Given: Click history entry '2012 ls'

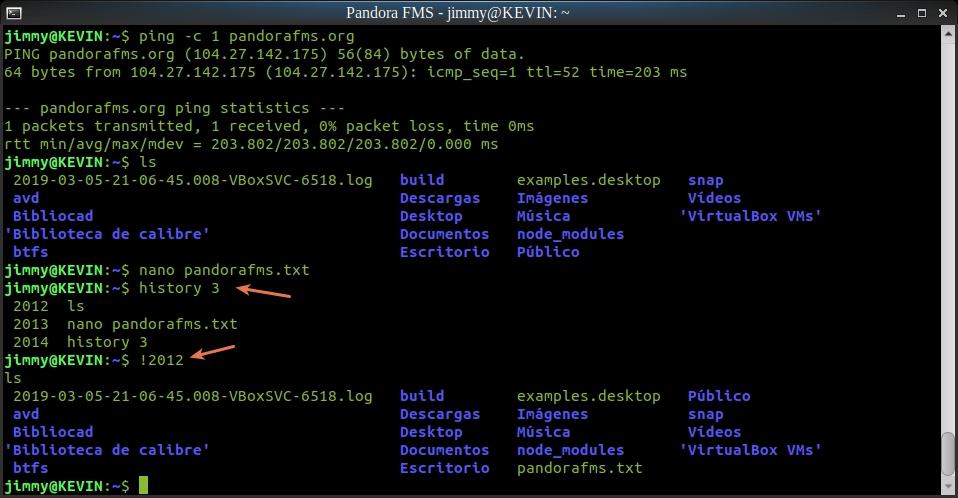Looking at the screenshot, I should point(49,306).
